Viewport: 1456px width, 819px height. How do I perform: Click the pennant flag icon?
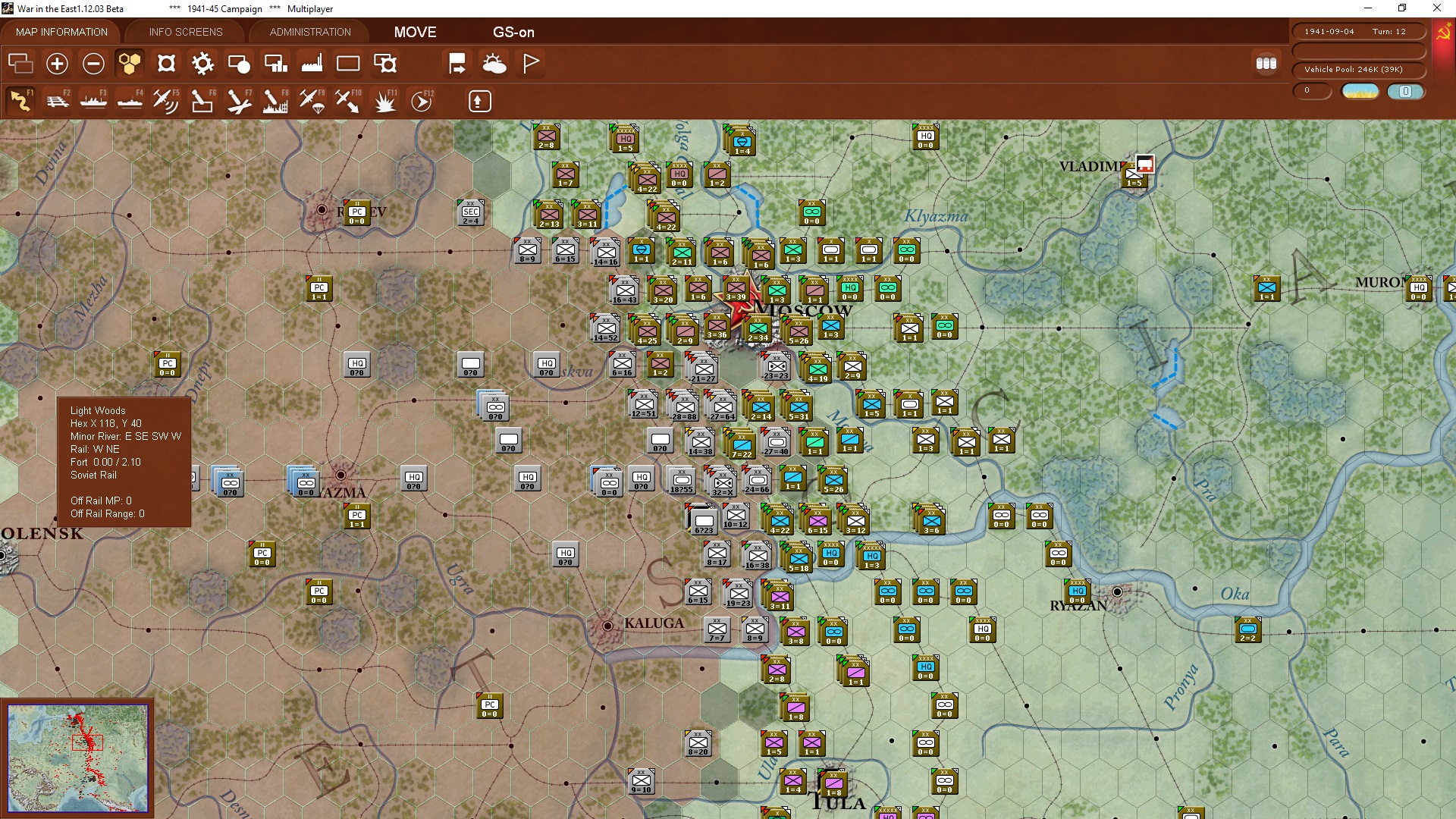click(x=531, y=64)
